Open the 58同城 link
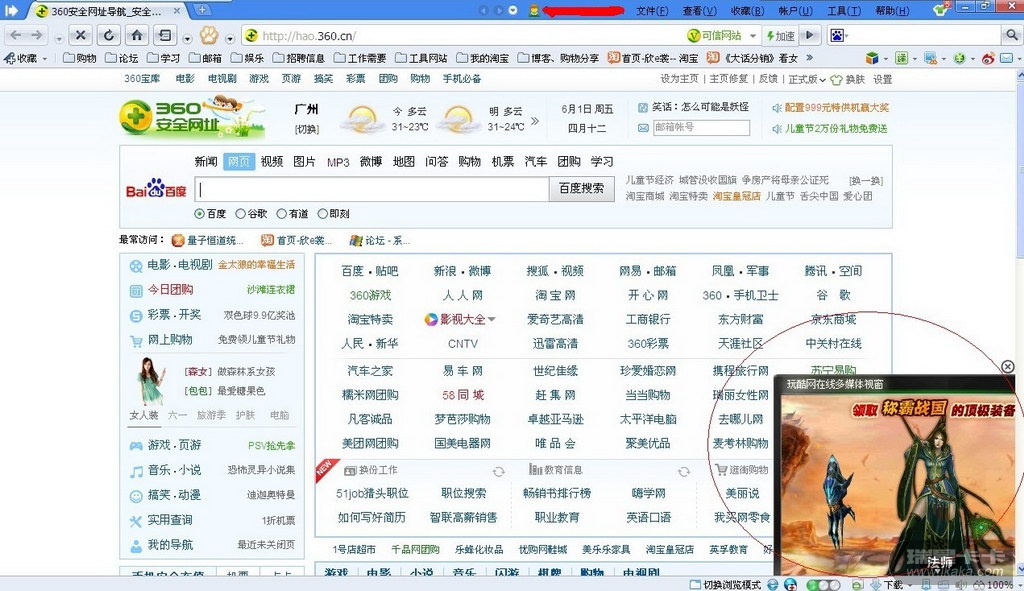 coord(462,395)
